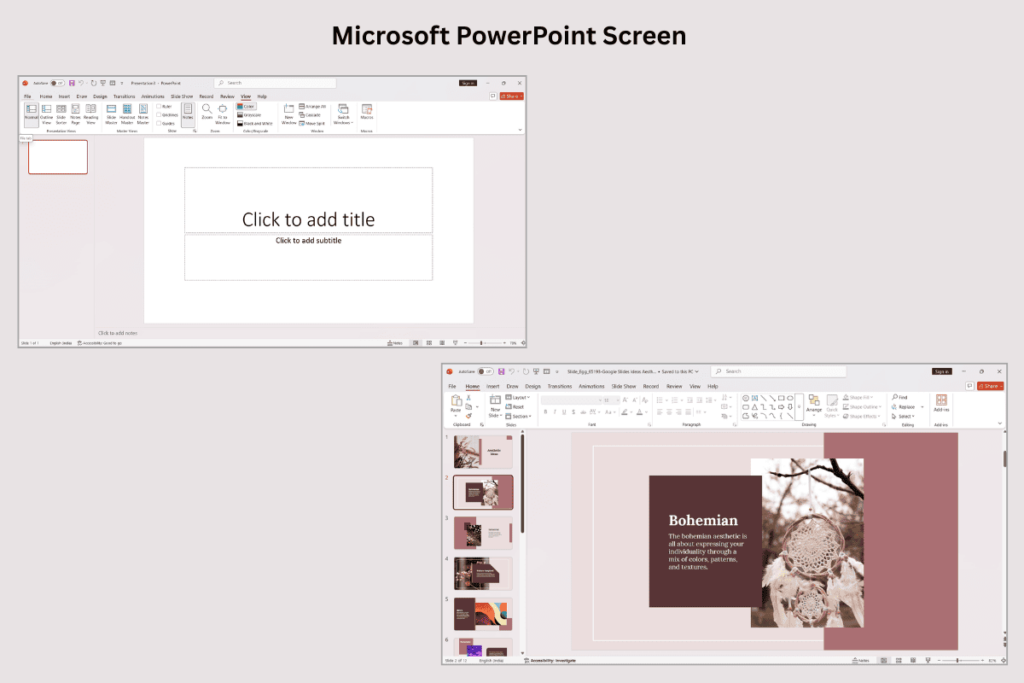Select Normal view in the upper PowerPoint window
Image resolution: width=1024 pixels, height=683 pixels.
31,114
